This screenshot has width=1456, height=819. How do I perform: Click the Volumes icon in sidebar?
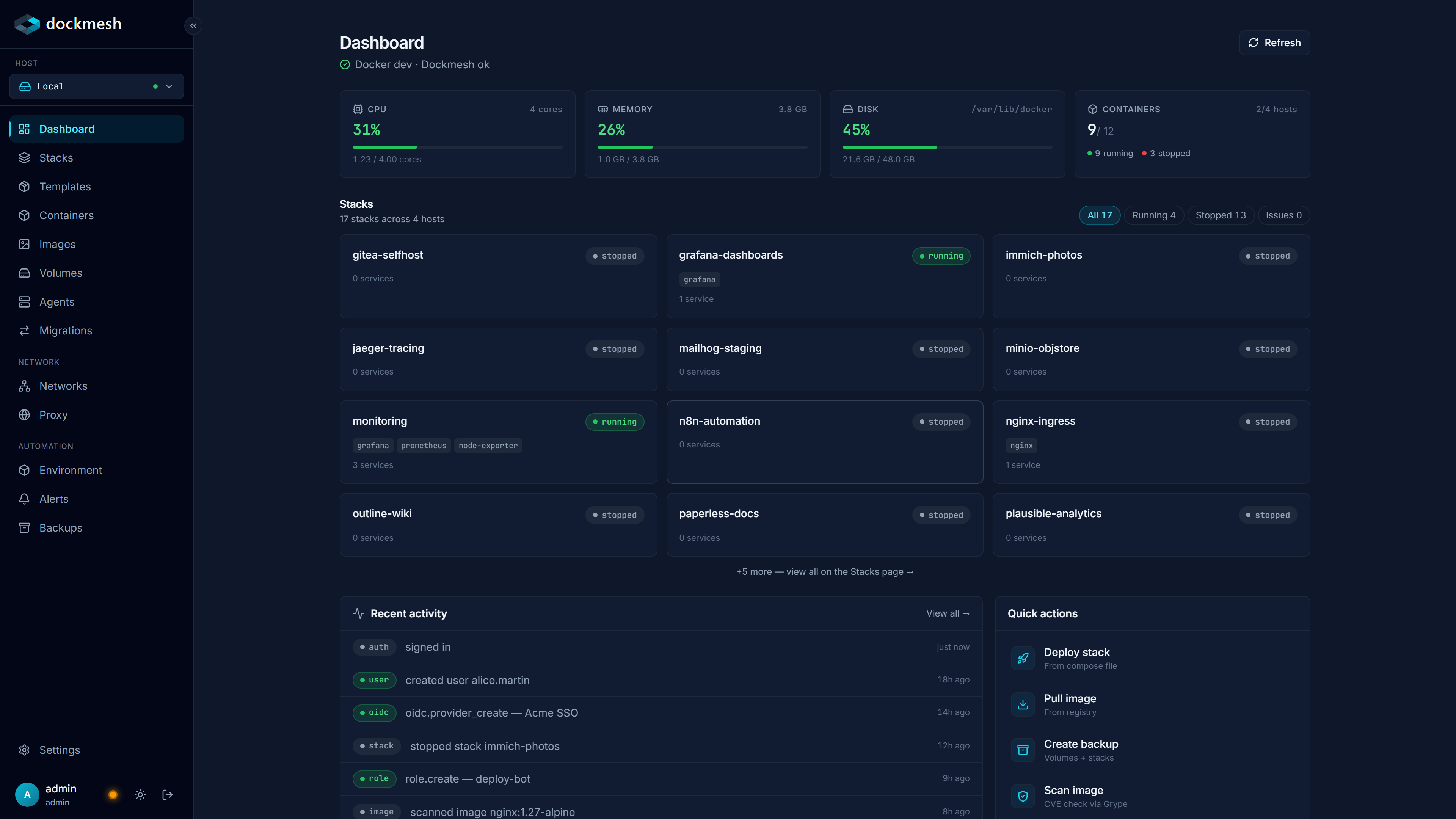(25, 273)
